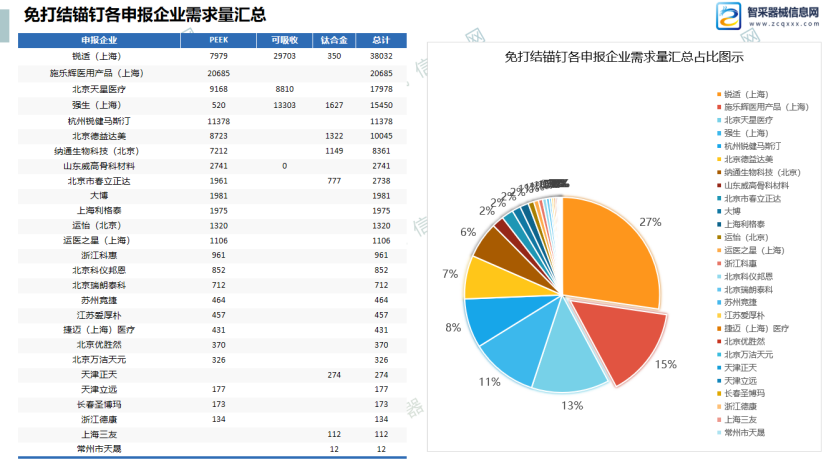830x460 pixels.
Task: Click the legend swatch for 常州市天晟
Action: pos(719,432)
